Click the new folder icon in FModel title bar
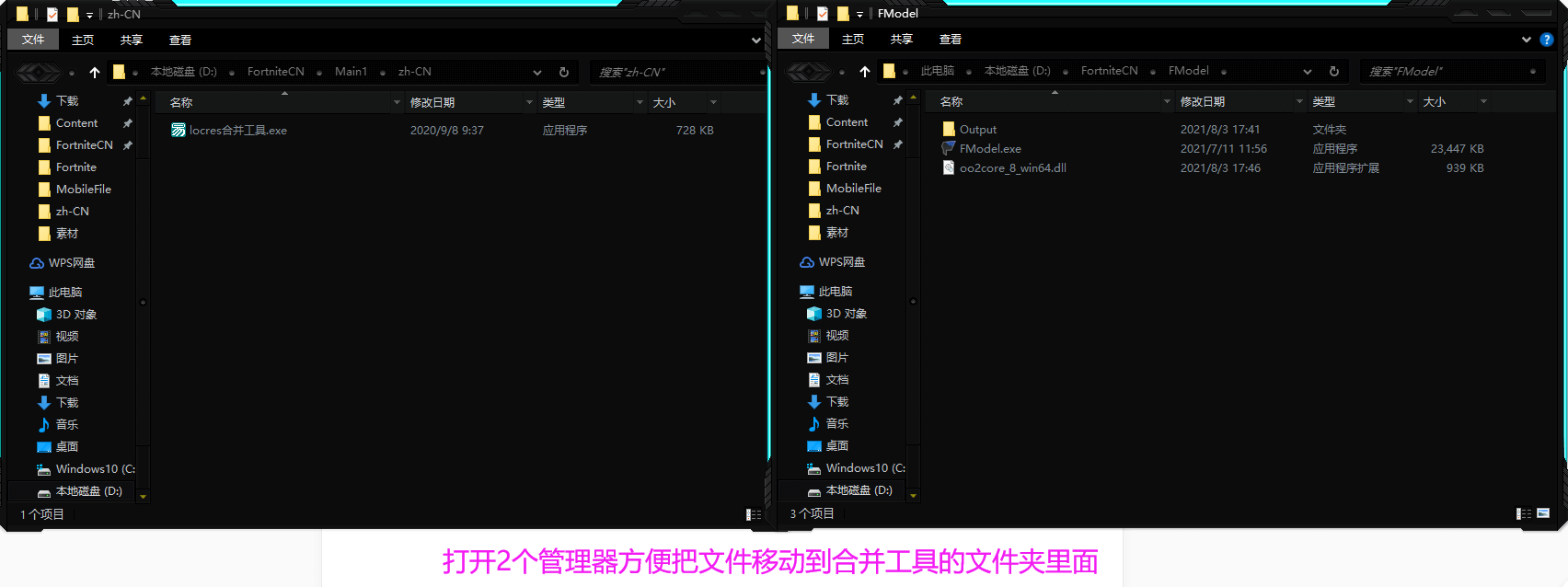Screen dimensions: 1568x587 tap(843, 14)
